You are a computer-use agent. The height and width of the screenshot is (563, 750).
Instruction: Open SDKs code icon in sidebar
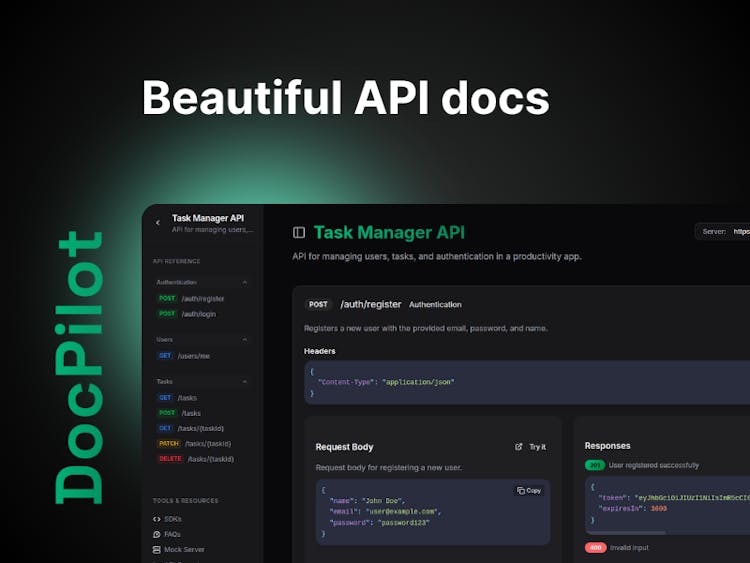coord(156,519)
